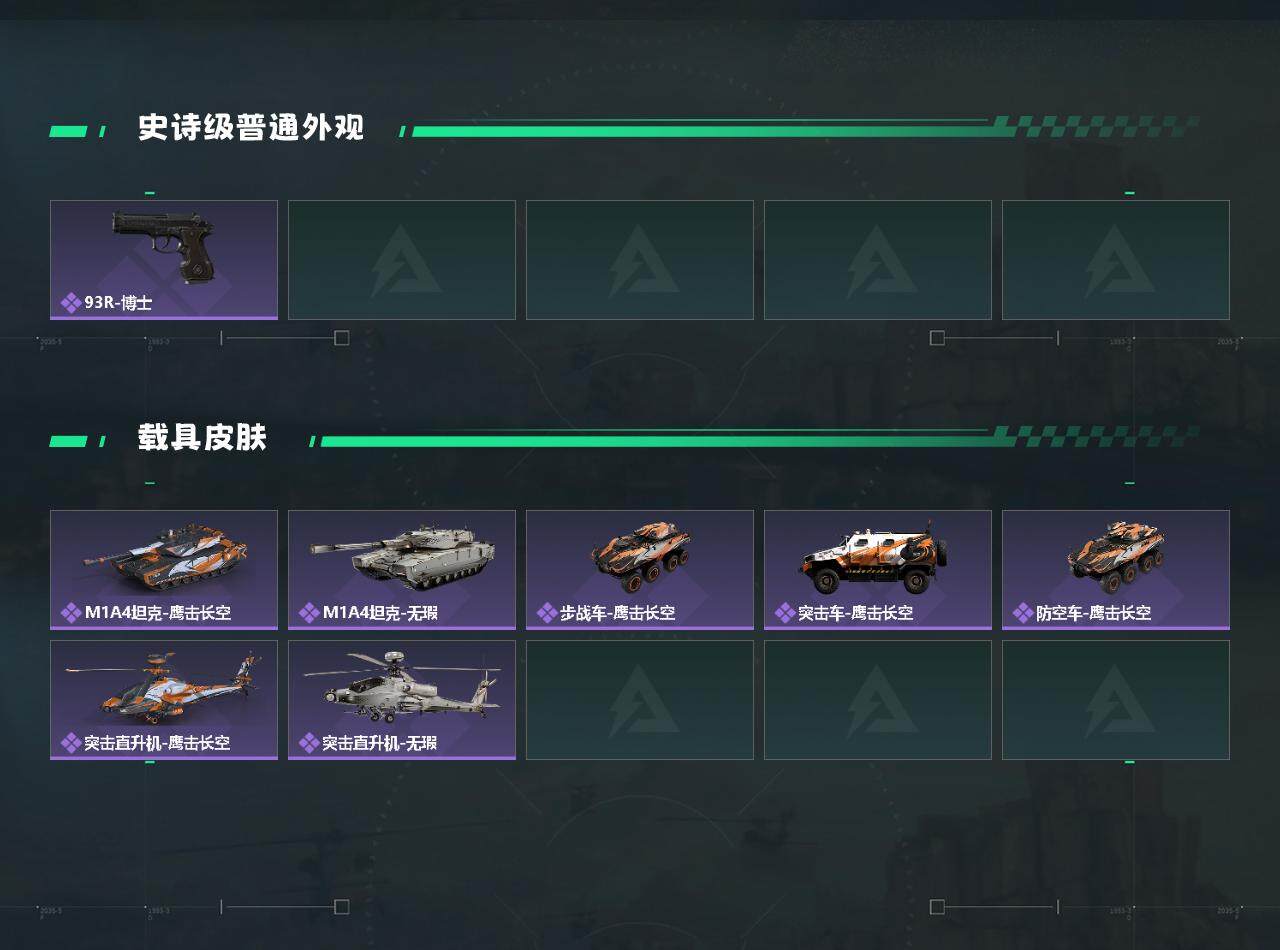This screenshot has height=950, width=1280.
Task: Select the 防空车-鹰击长空 anti-air vehicle skin
Action: pyautogui.click(x=1116, y=570)
